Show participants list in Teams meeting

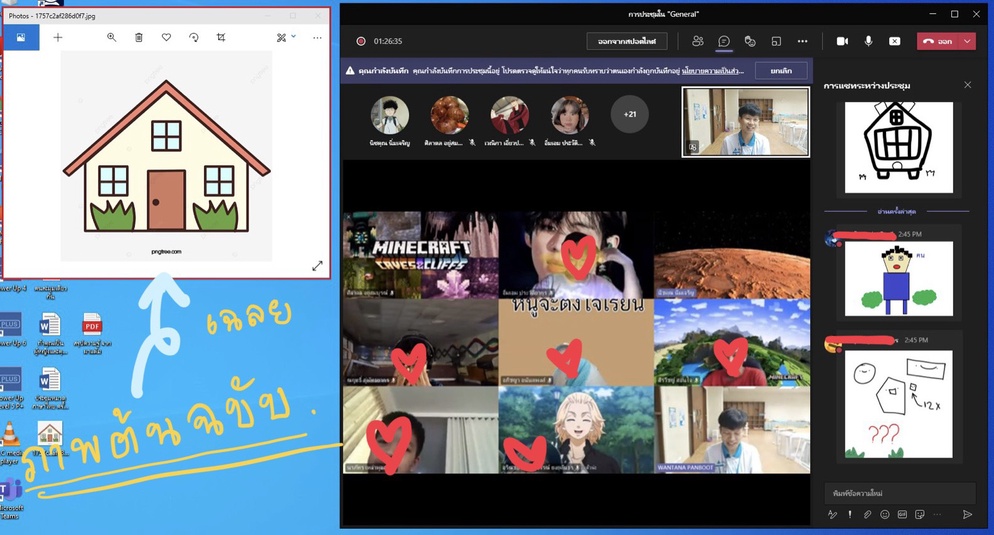pyautogui.click(x=698, y=41)
